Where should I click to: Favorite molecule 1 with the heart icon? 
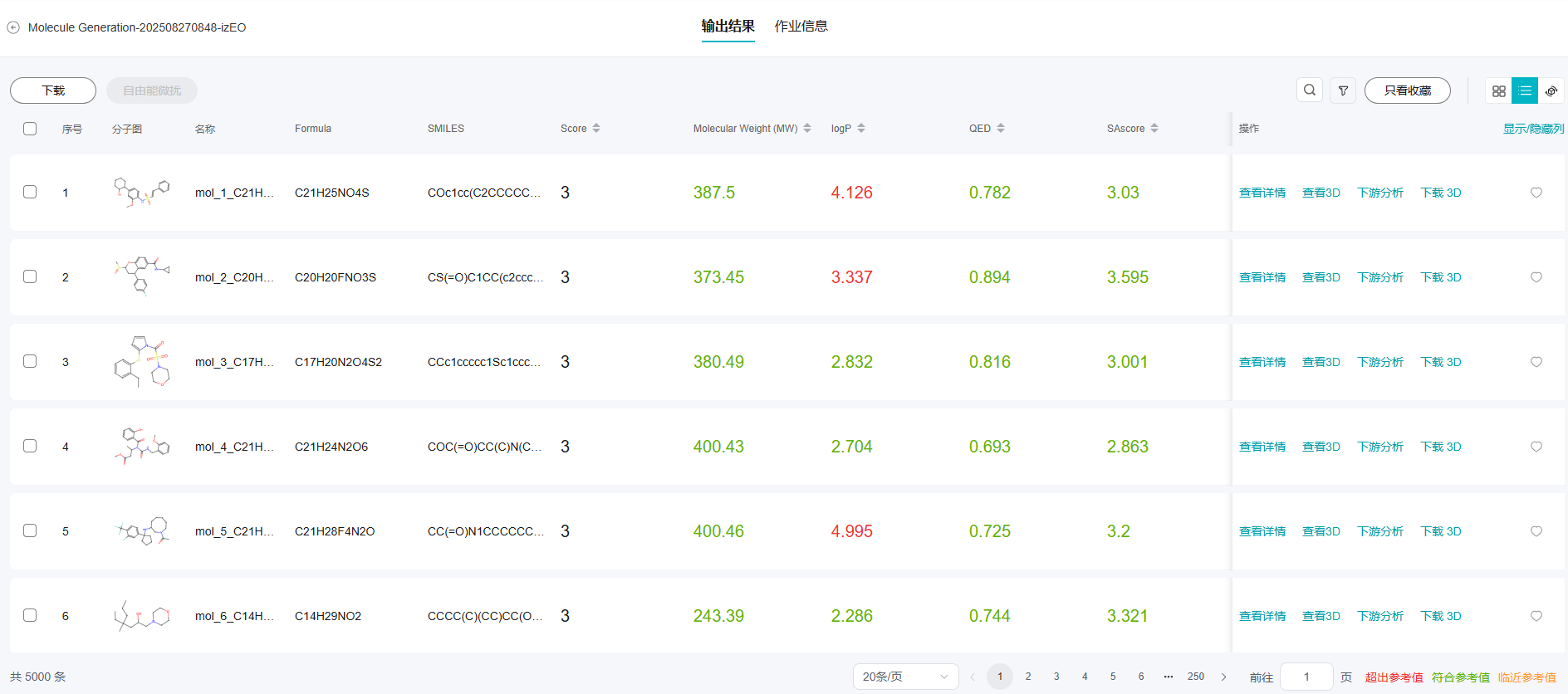point(1536,193)
